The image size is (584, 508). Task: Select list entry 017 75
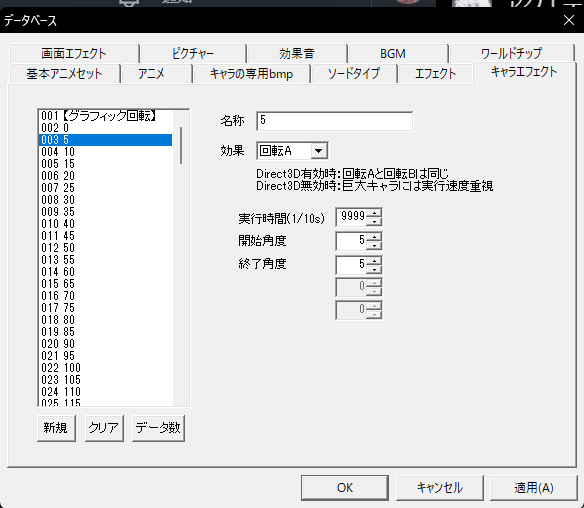[105, 308]
